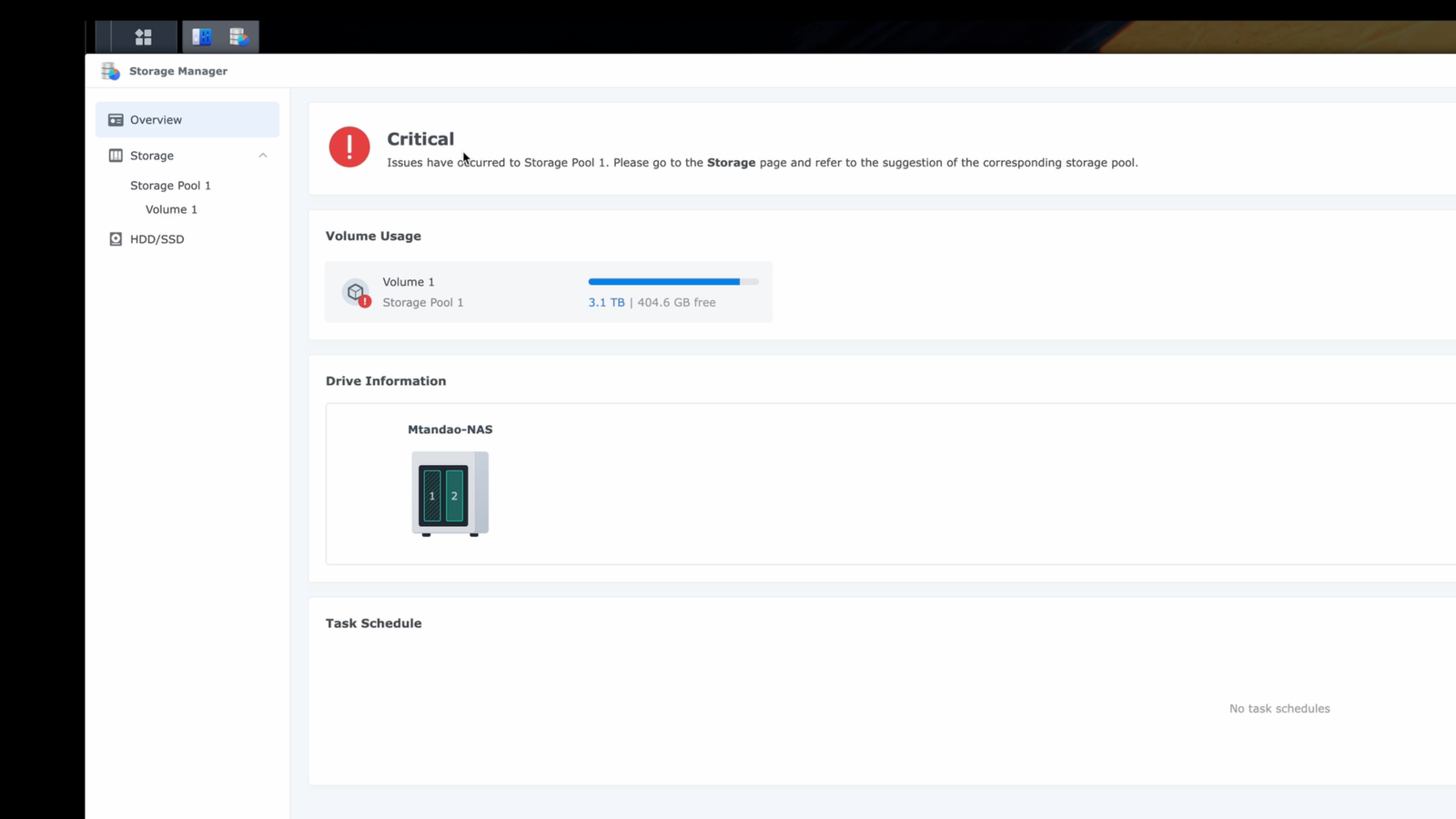Open Control Panel from the taskbar
Screen dimensions: 1456x819
pos(200,36)
